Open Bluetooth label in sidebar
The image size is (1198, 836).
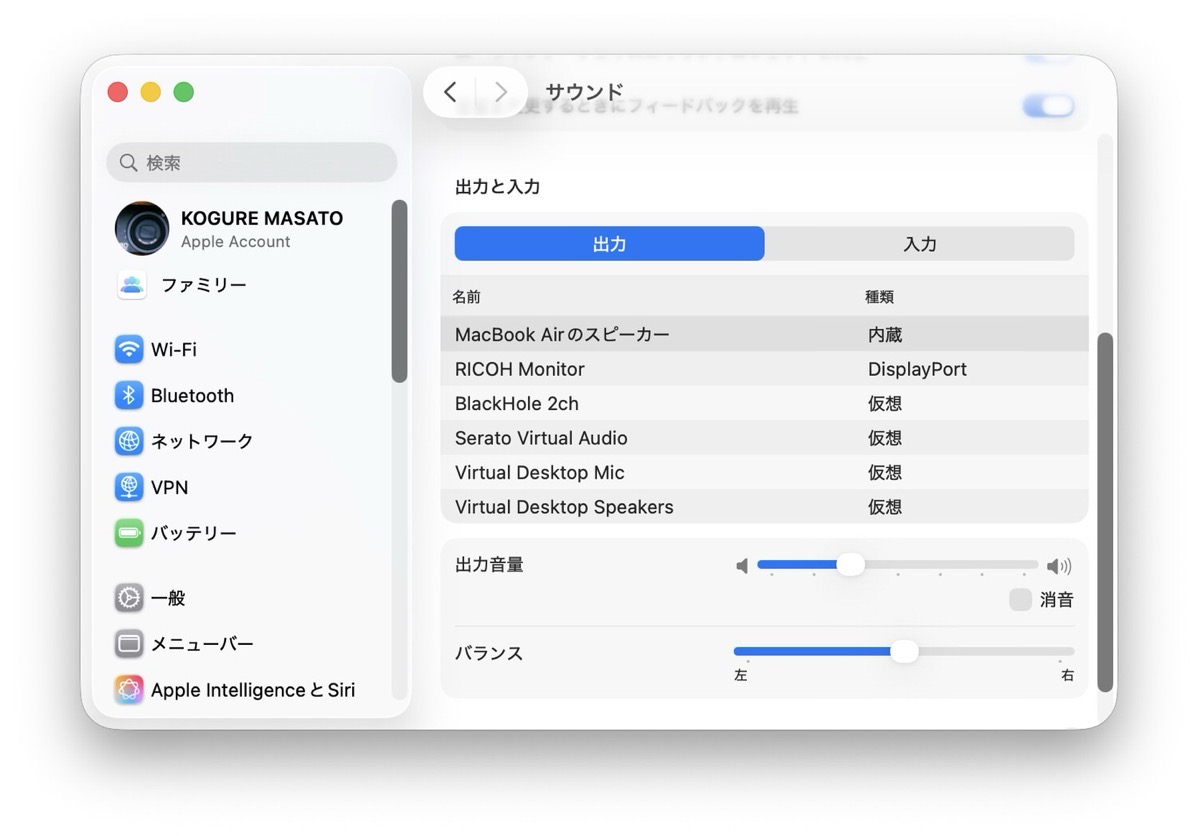click(193, 395)
